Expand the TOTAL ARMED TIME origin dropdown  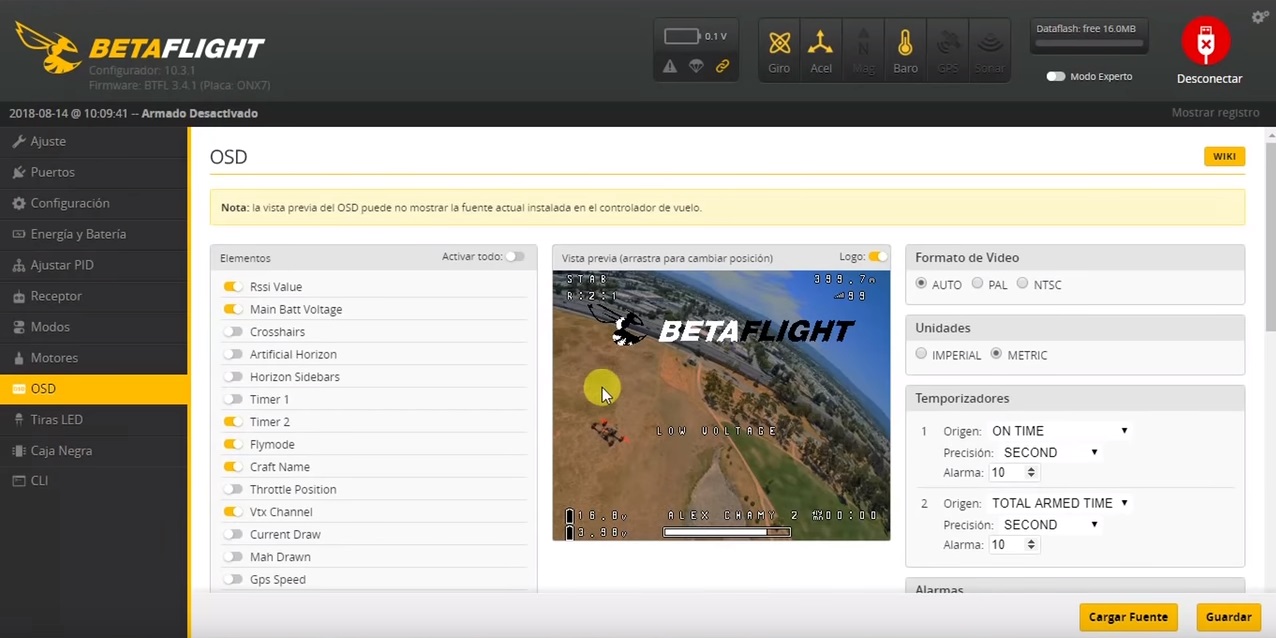coord(1059,503)
